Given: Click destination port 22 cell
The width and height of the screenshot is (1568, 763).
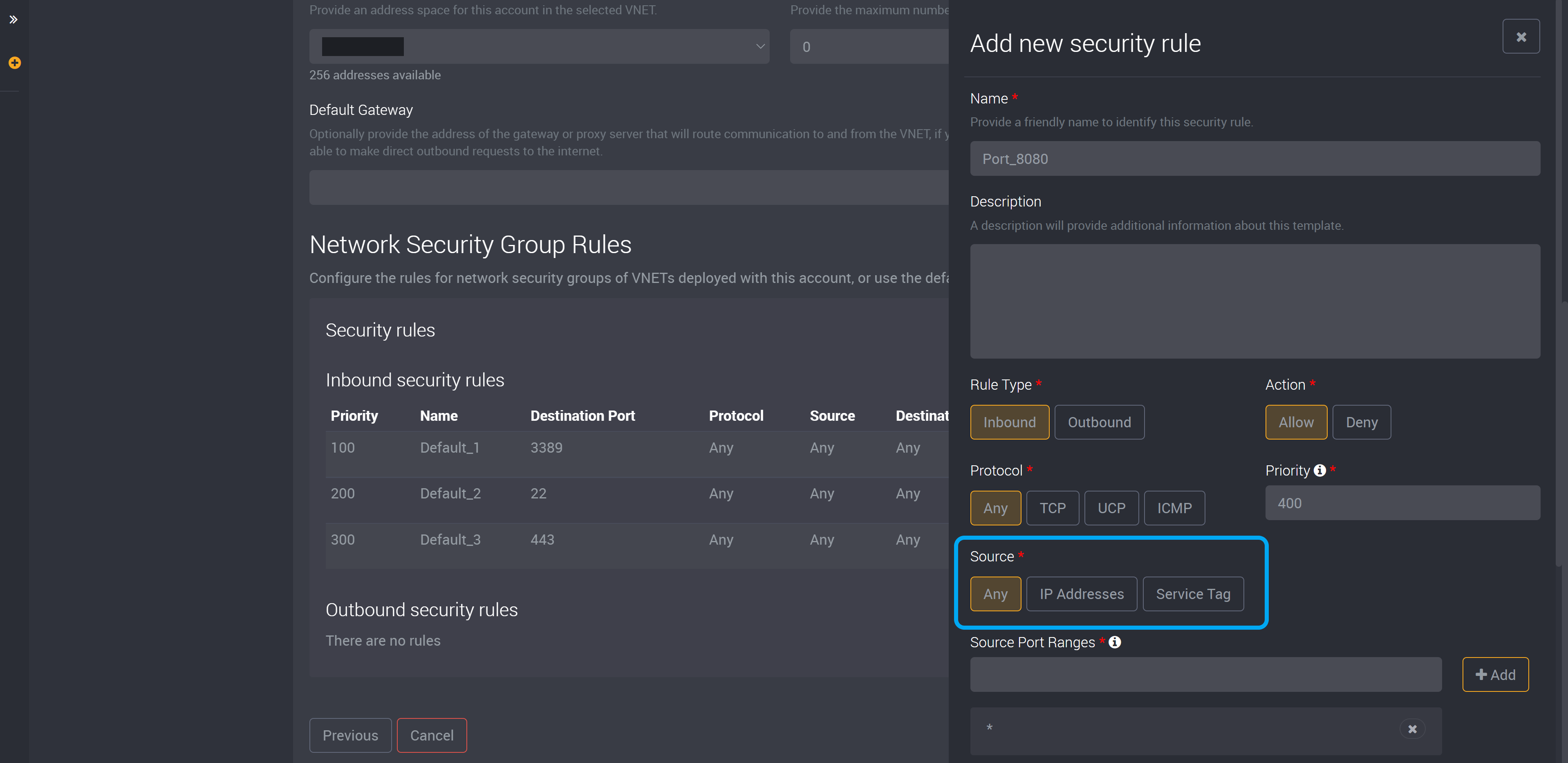Looking at the screenshot, I should (x=538, y=493).
